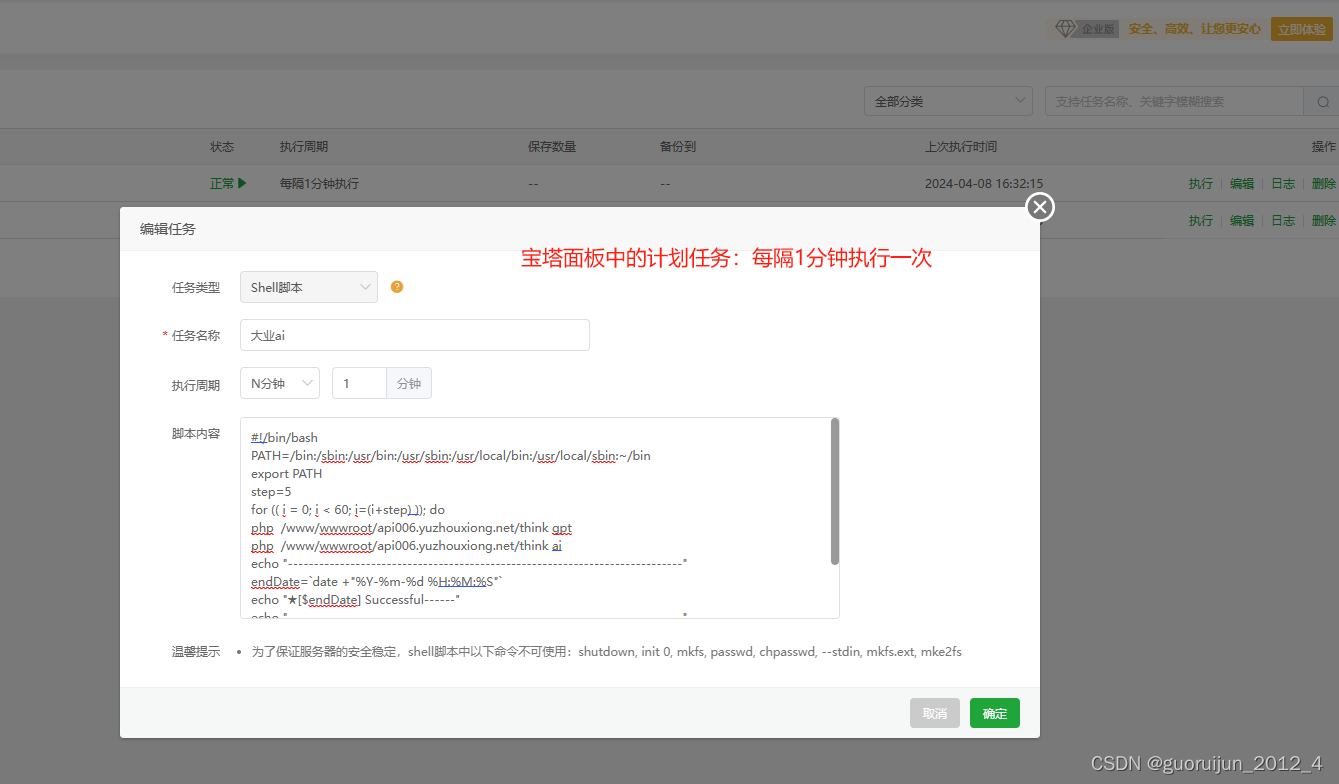This screenshot has height=784, width=1339.
Task: Click the 2024-04-08 16:32:15 timestamp cell
Action: click(x=984, y=184)
